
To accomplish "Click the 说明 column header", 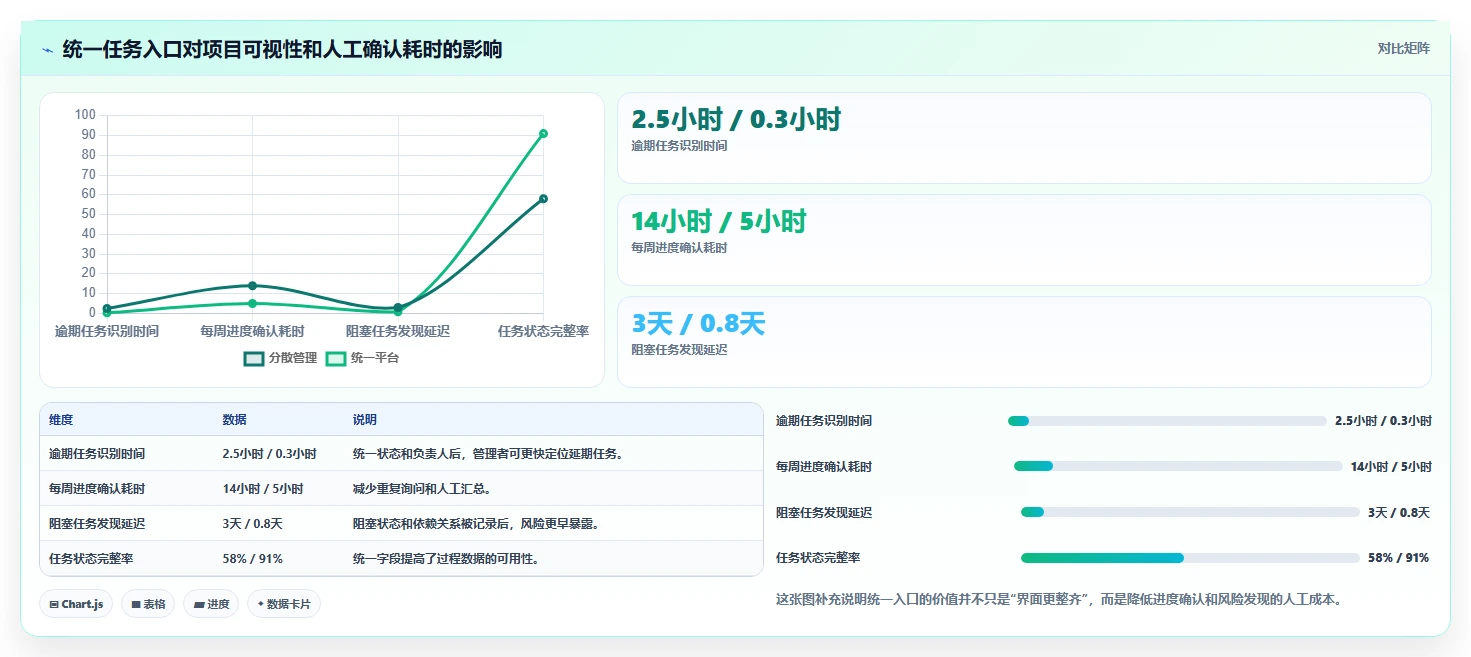I will pyautogui.click(x=365, y=420).
